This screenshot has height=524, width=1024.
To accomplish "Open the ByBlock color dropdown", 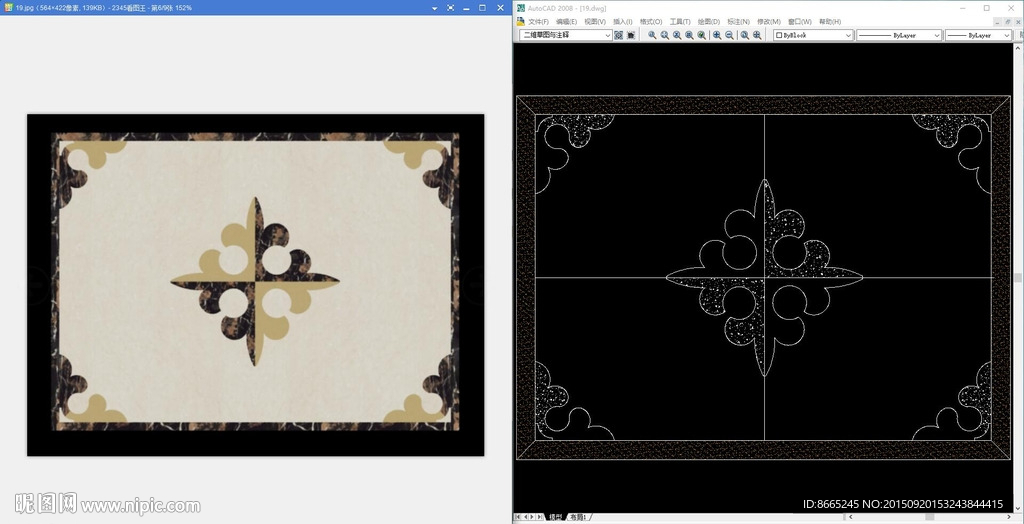I will point(848,35).
